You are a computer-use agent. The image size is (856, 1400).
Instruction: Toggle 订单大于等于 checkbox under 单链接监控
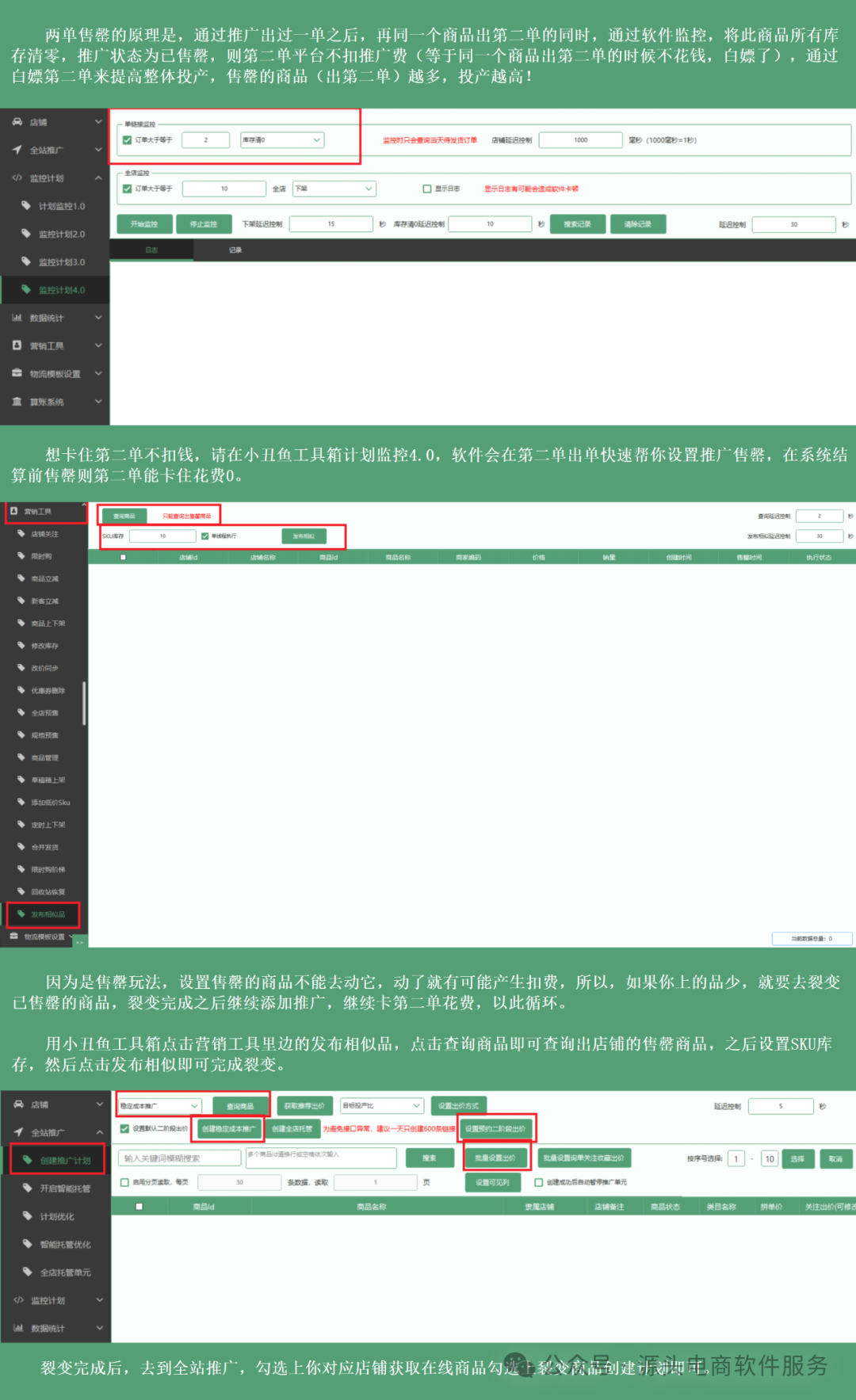(127, 140)
